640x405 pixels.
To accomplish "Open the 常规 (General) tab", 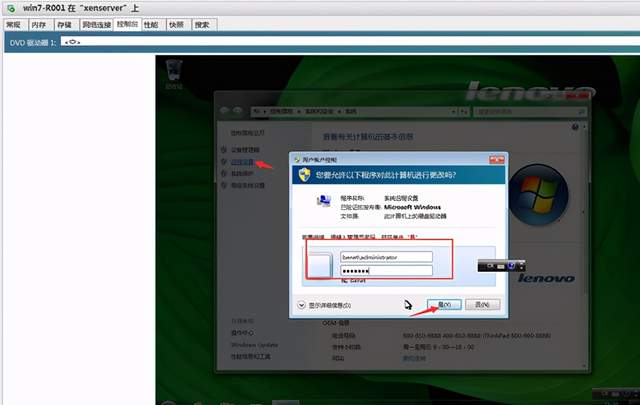I will [x=14, y=25].
